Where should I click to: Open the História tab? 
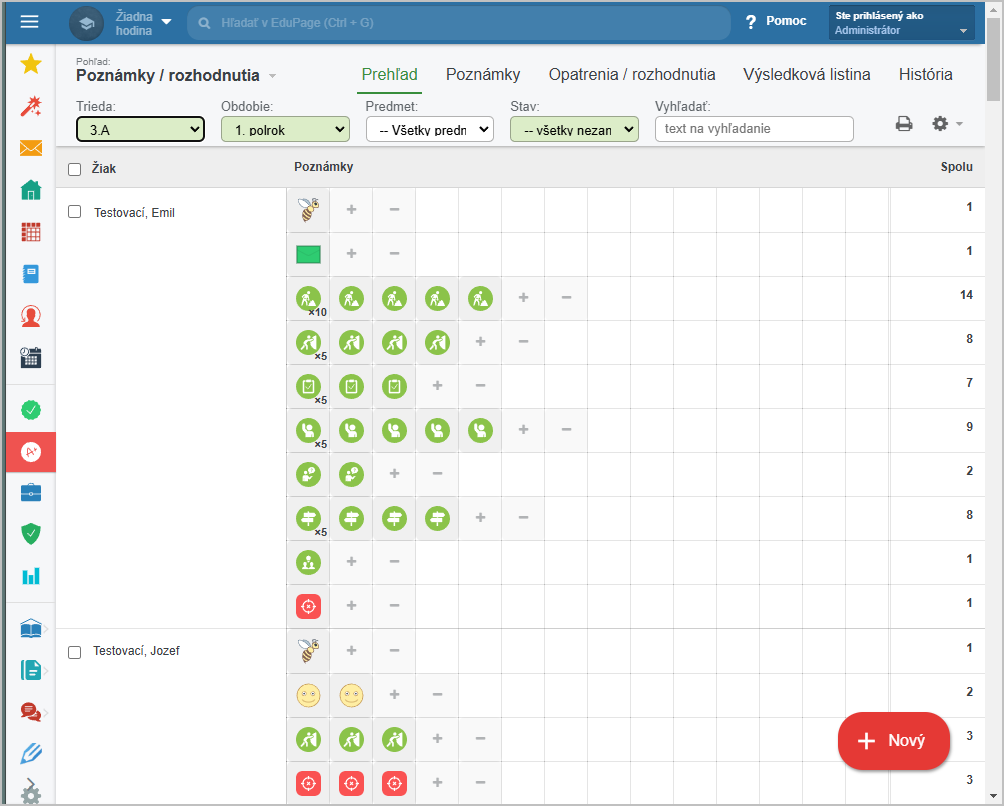tap(925, 74)
